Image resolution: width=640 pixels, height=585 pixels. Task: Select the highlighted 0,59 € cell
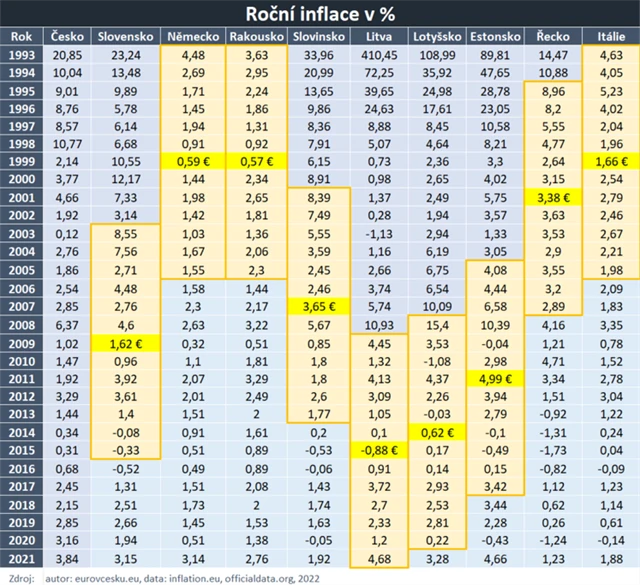click(192, 162)
